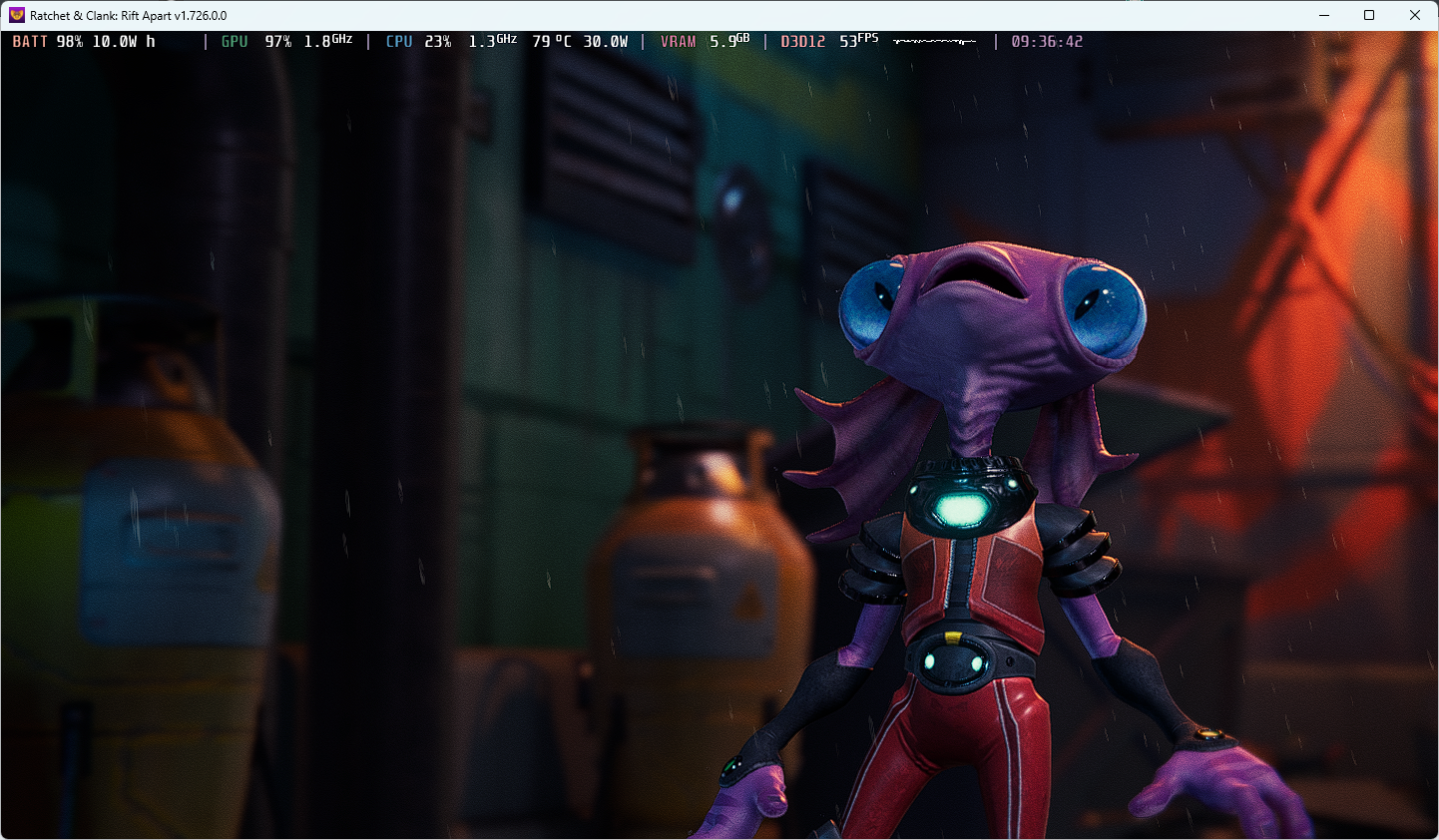The height and width of the screenshot is (840, 1439).
Task: Click the GPU 97% usage value
Action: tap(278, 42)
